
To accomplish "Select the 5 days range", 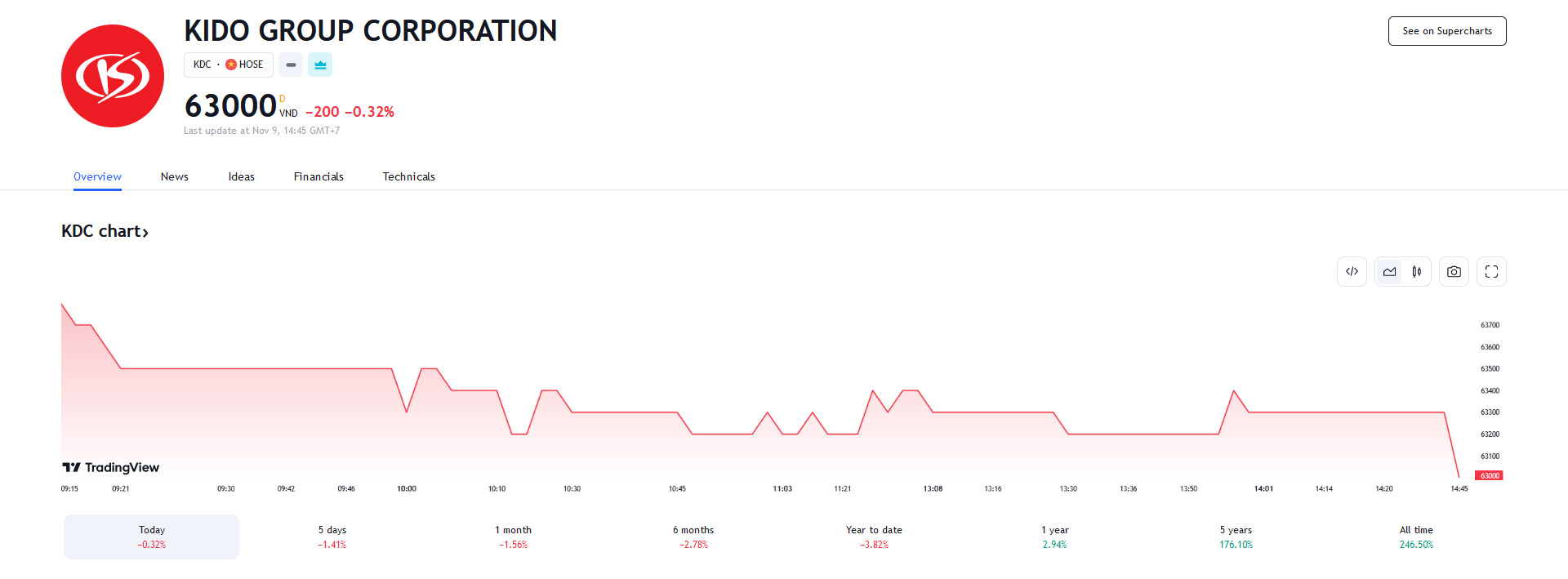I will coord(332,537).
